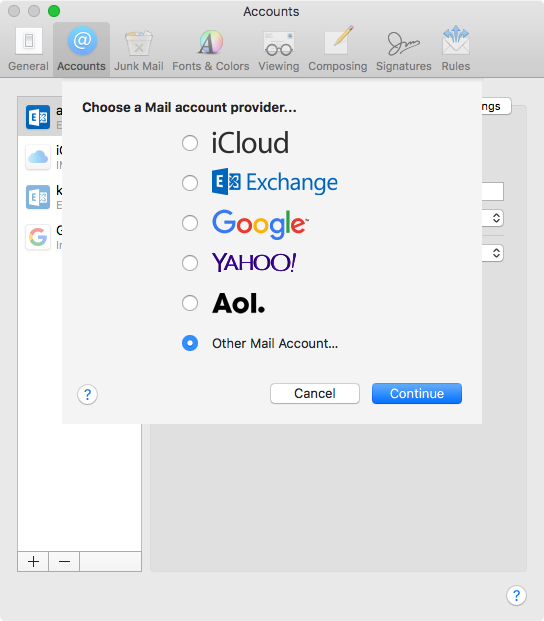Image resolution: width=544 pixels, height=621 pixels.
Task: Open the Junk Mail preferences
Action: pos(139,49)
